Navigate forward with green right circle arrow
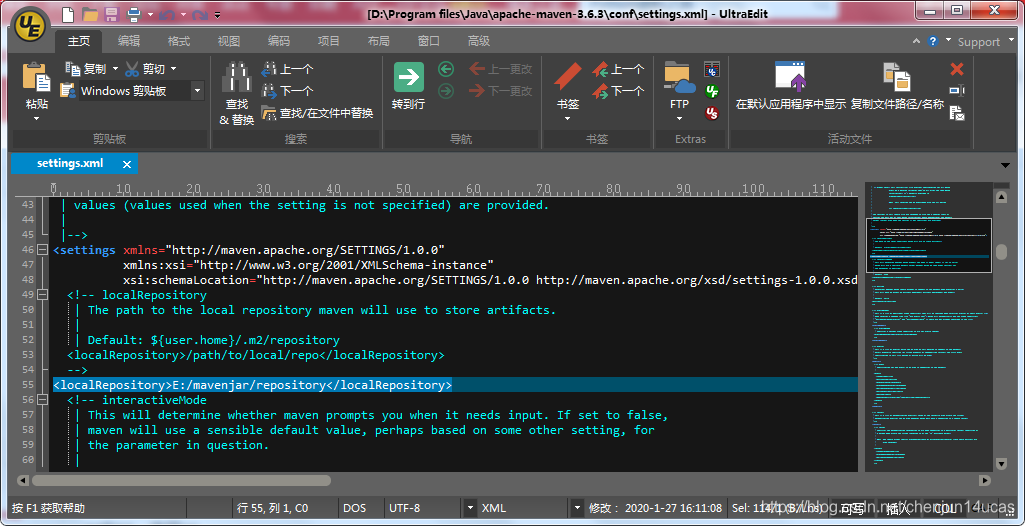The width and height of the screenshot is (1025, 526). [x=446, y=91]
